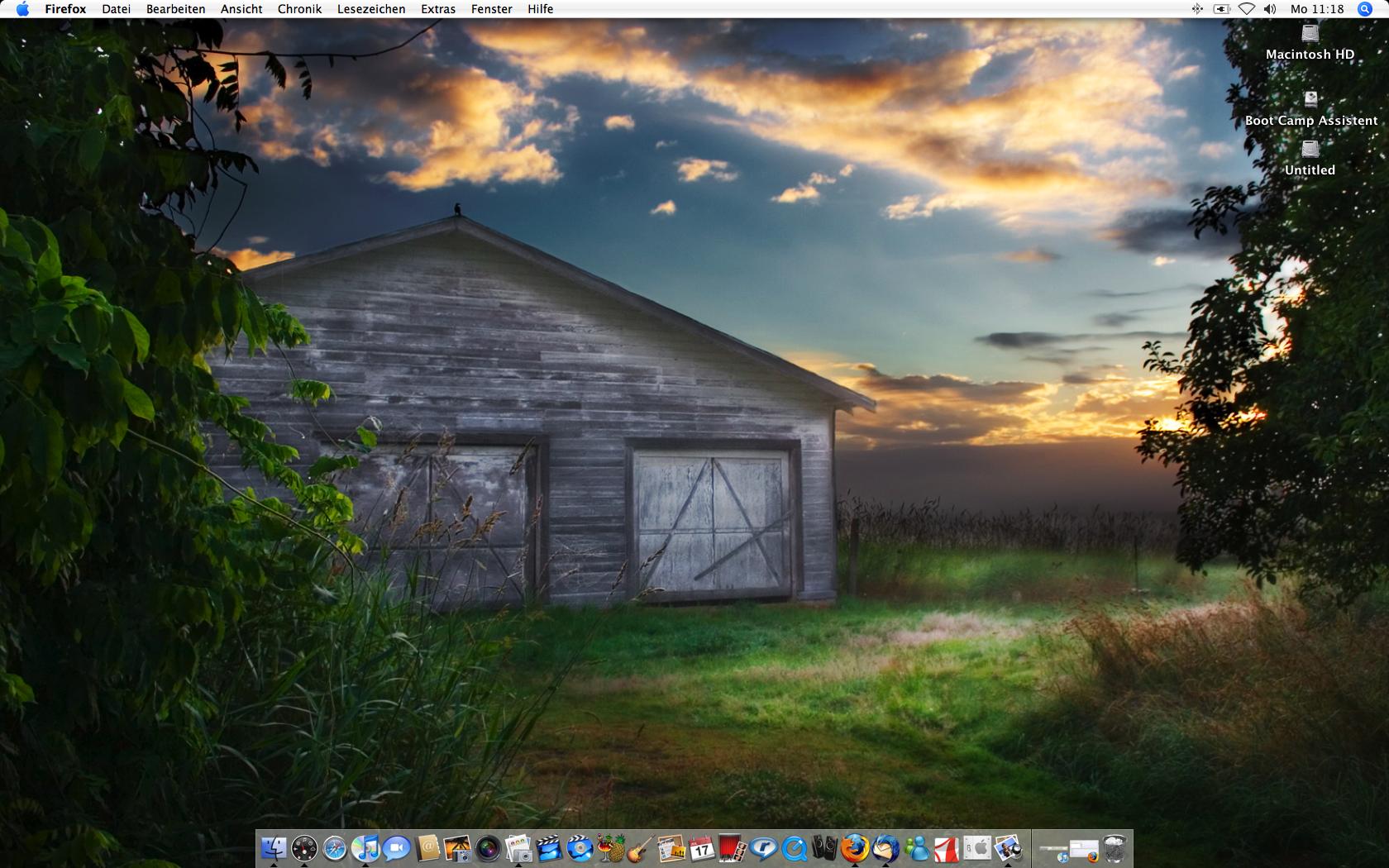Launch QuickTime Player from dock
The height and width of the screenshot is (868, 1389).
794,848
